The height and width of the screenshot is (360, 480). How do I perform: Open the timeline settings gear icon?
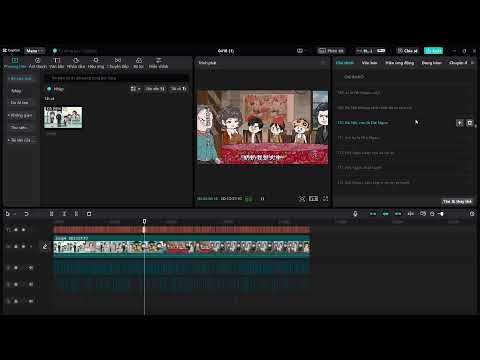472,214
